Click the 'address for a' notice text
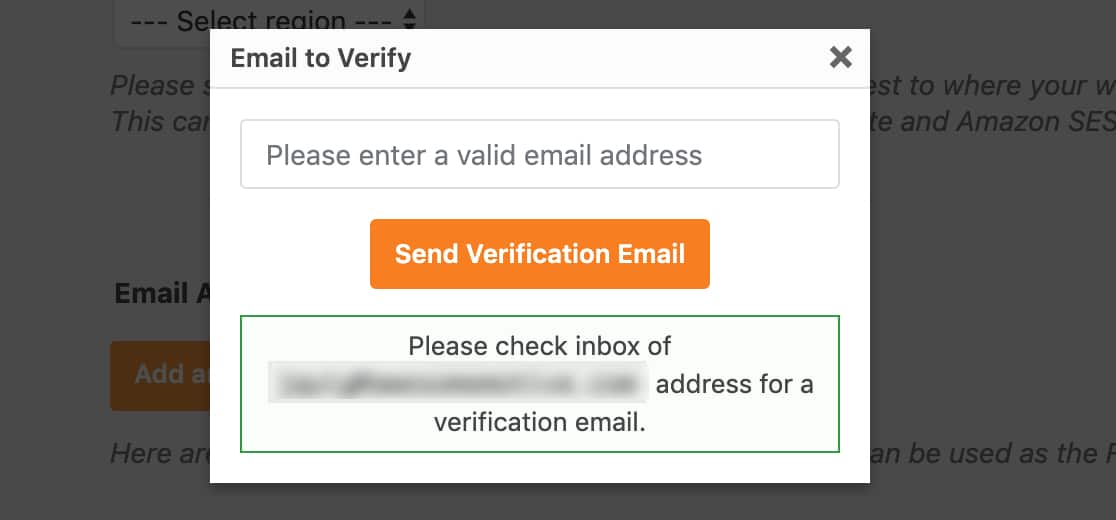Image resolution: width=1116 pixels, height=520 pixels. (734, 384)
